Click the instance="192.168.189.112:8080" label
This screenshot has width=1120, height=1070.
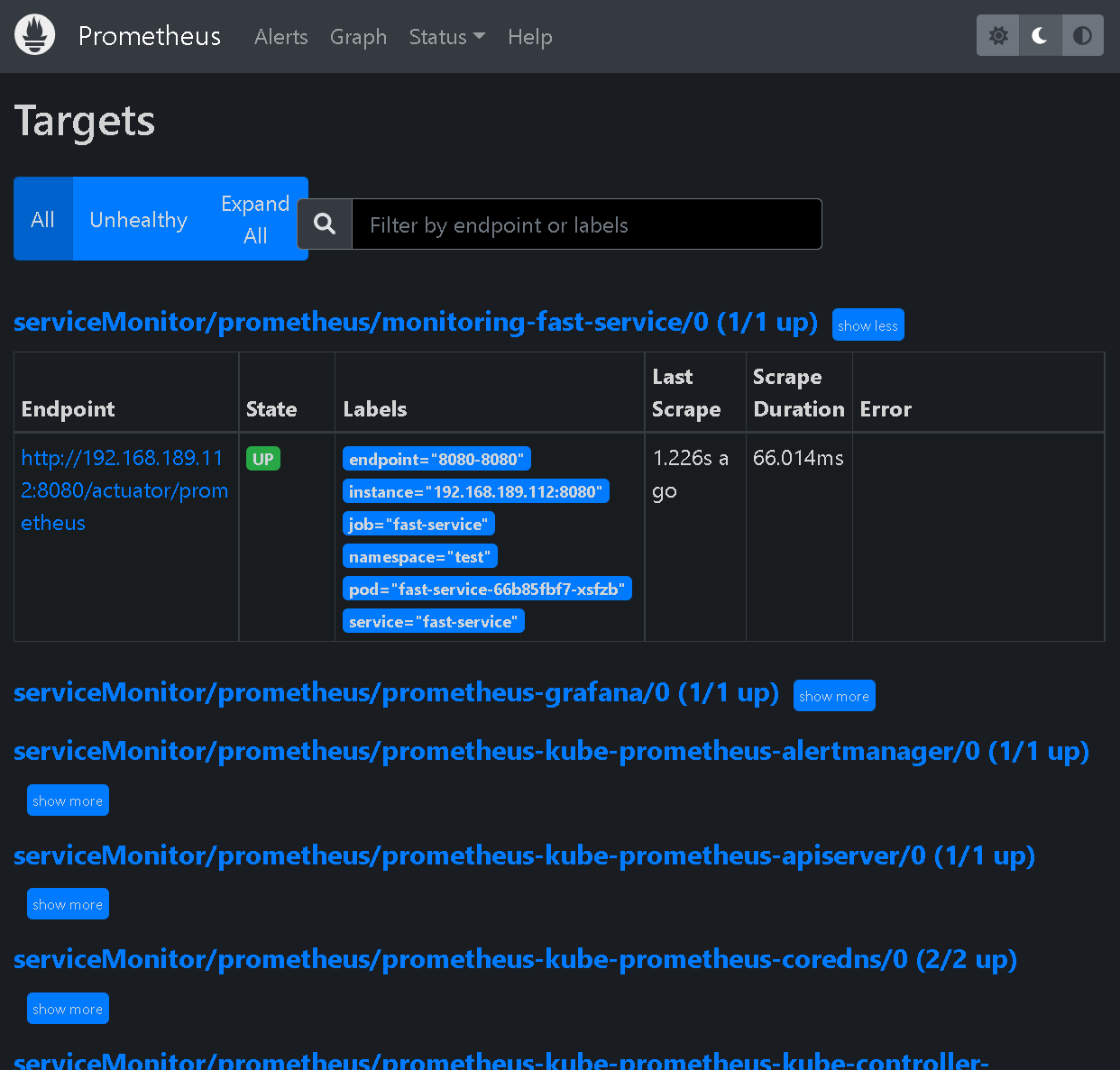coord(476,491)
